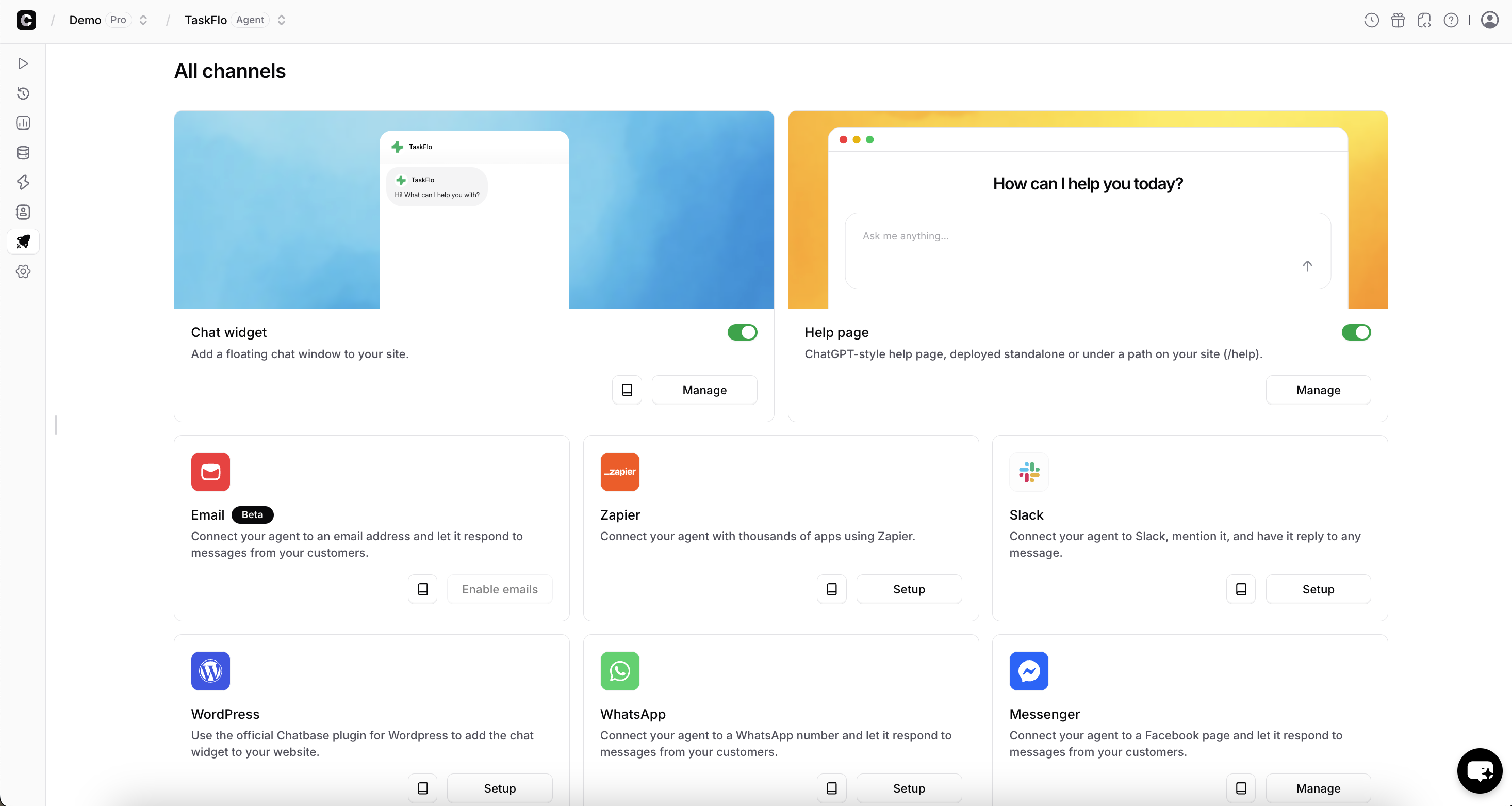
Task: Toggle off the Help page switch
Action: 1356,332
